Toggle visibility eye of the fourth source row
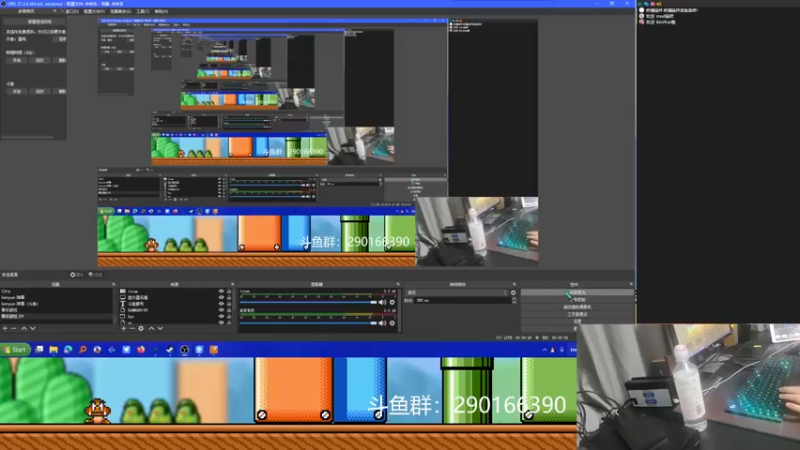 point(221,310)
